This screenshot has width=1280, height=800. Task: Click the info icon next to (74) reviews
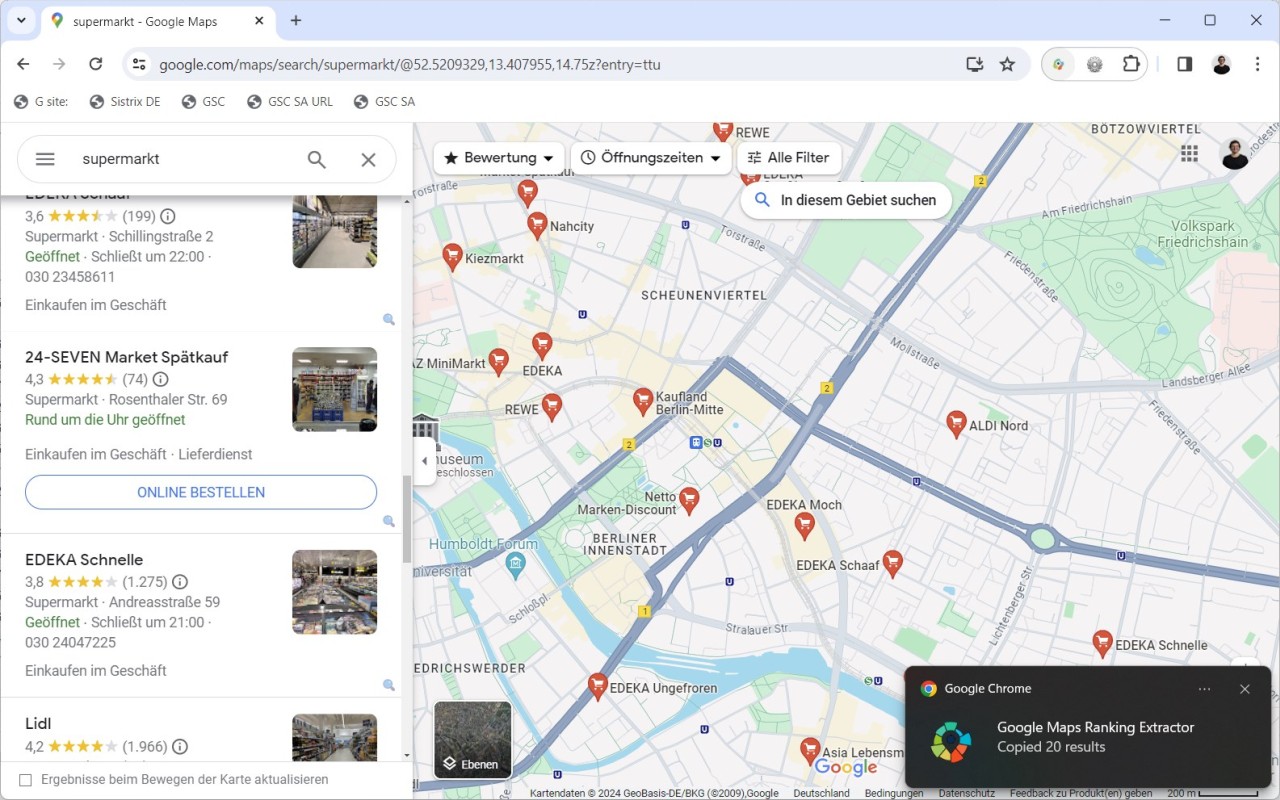coord(160,379)
